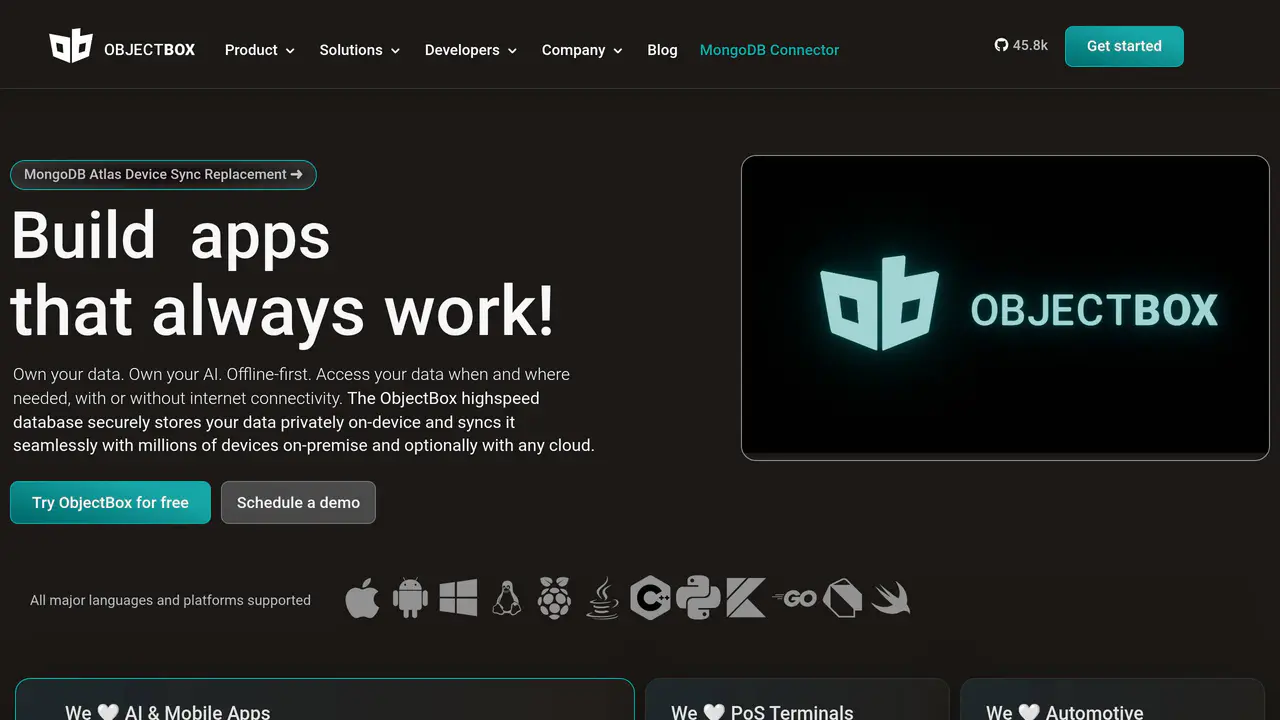Click the Python language icon
Image resolution: width=1280 pixels, height=720 pixels.
(x=698, y=598)
